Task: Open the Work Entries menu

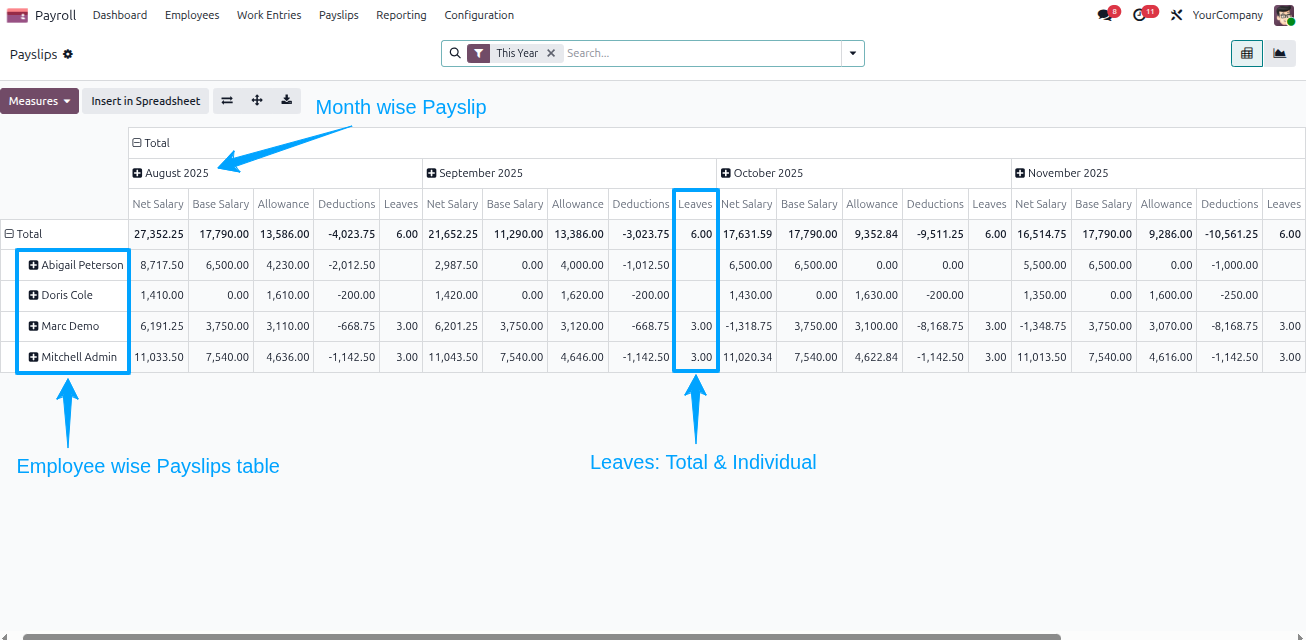Action: (269, 15)
